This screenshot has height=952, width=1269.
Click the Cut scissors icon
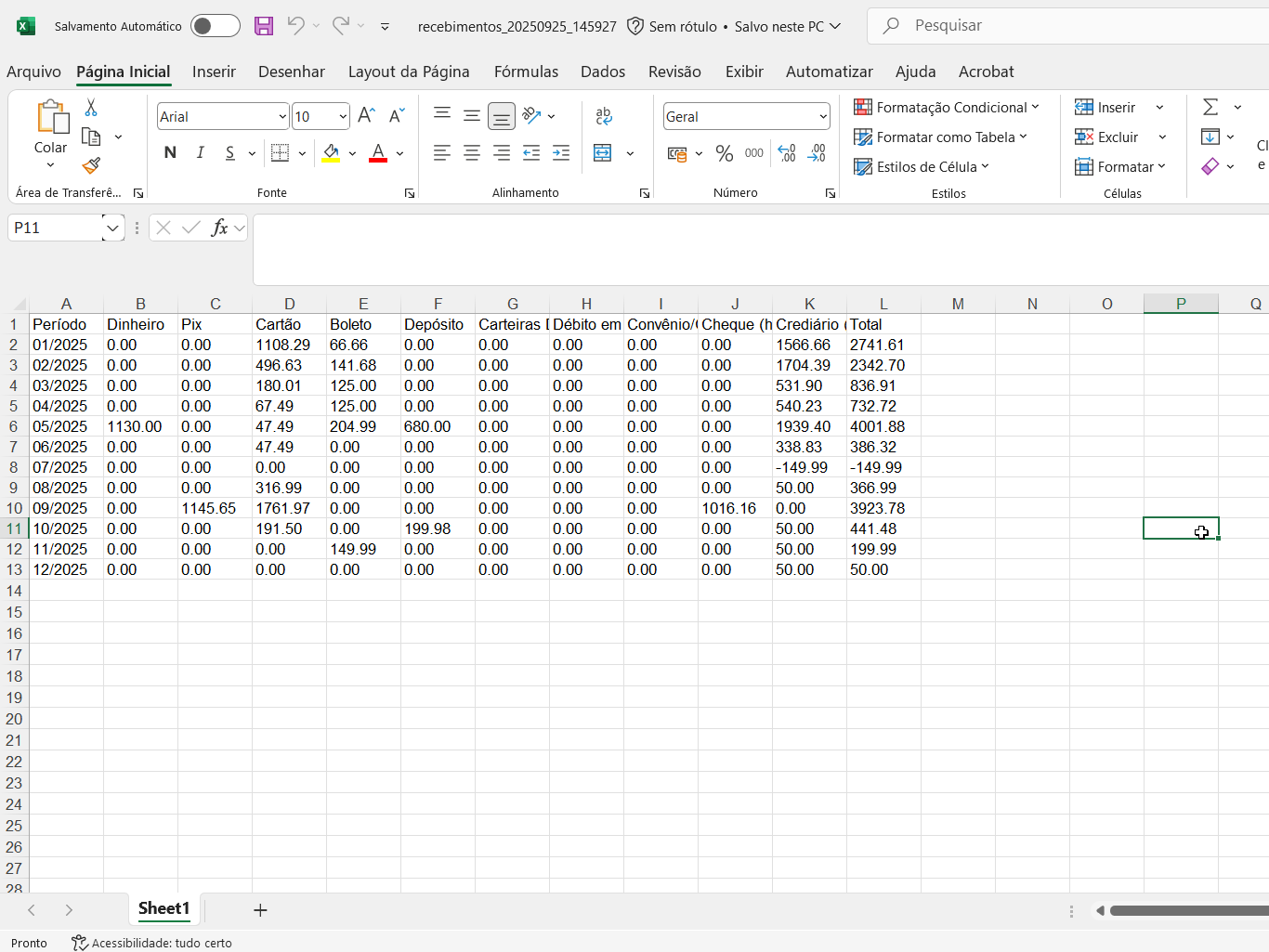click(x=91, y=108)
